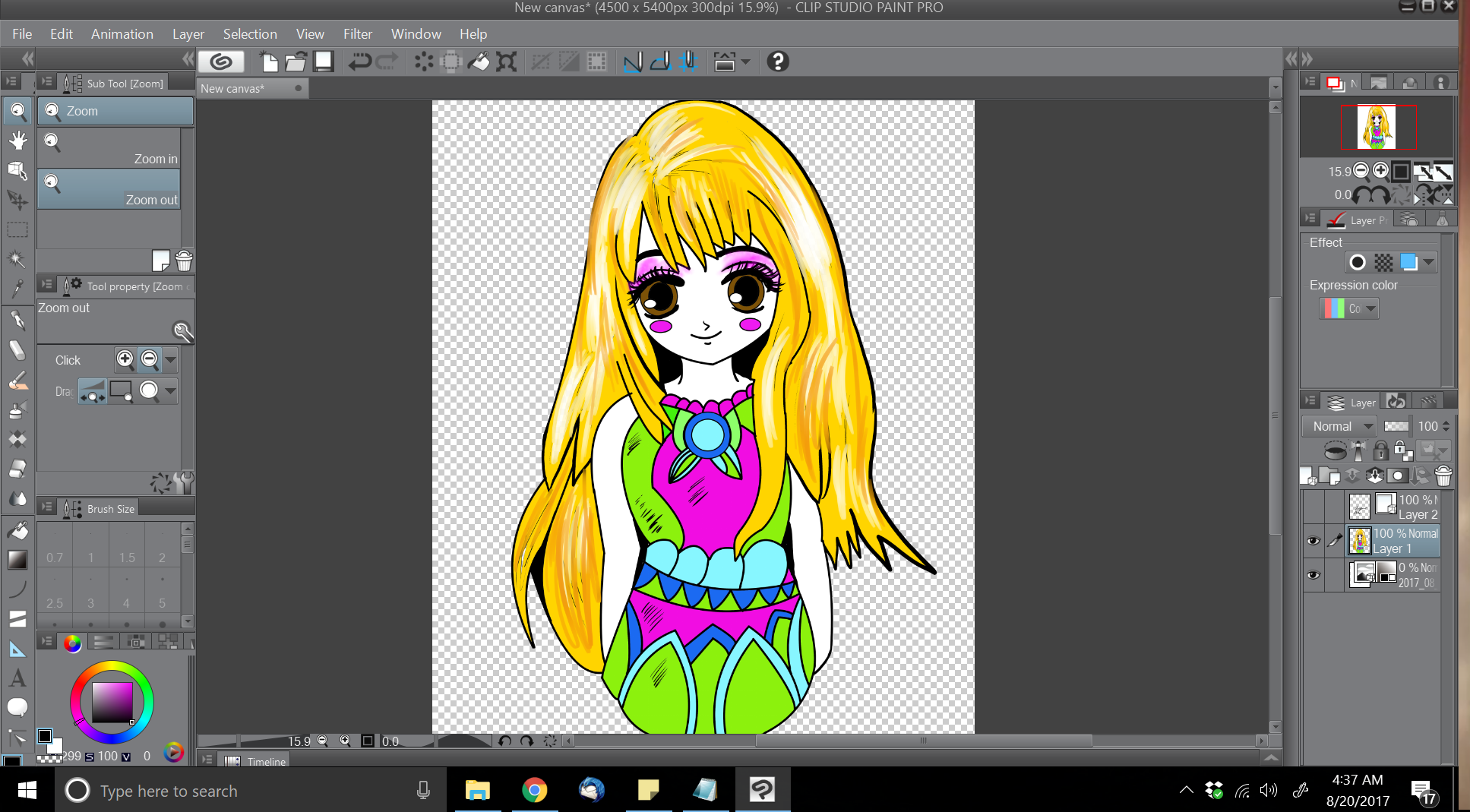Click the Scale/Rotate transform toolbar icon
Screen dimensions: 1470x812
tap(506, 62)
